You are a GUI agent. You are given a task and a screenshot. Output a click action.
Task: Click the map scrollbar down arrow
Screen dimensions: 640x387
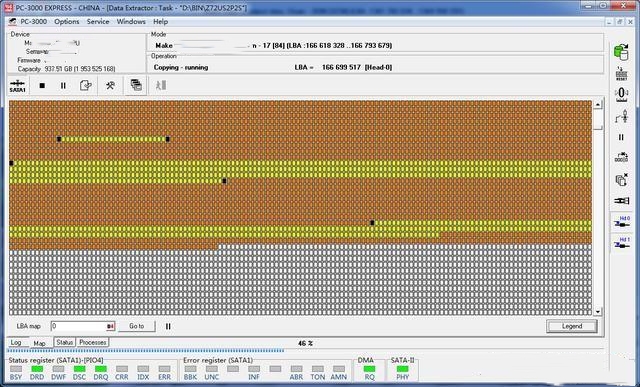(598, 312)
